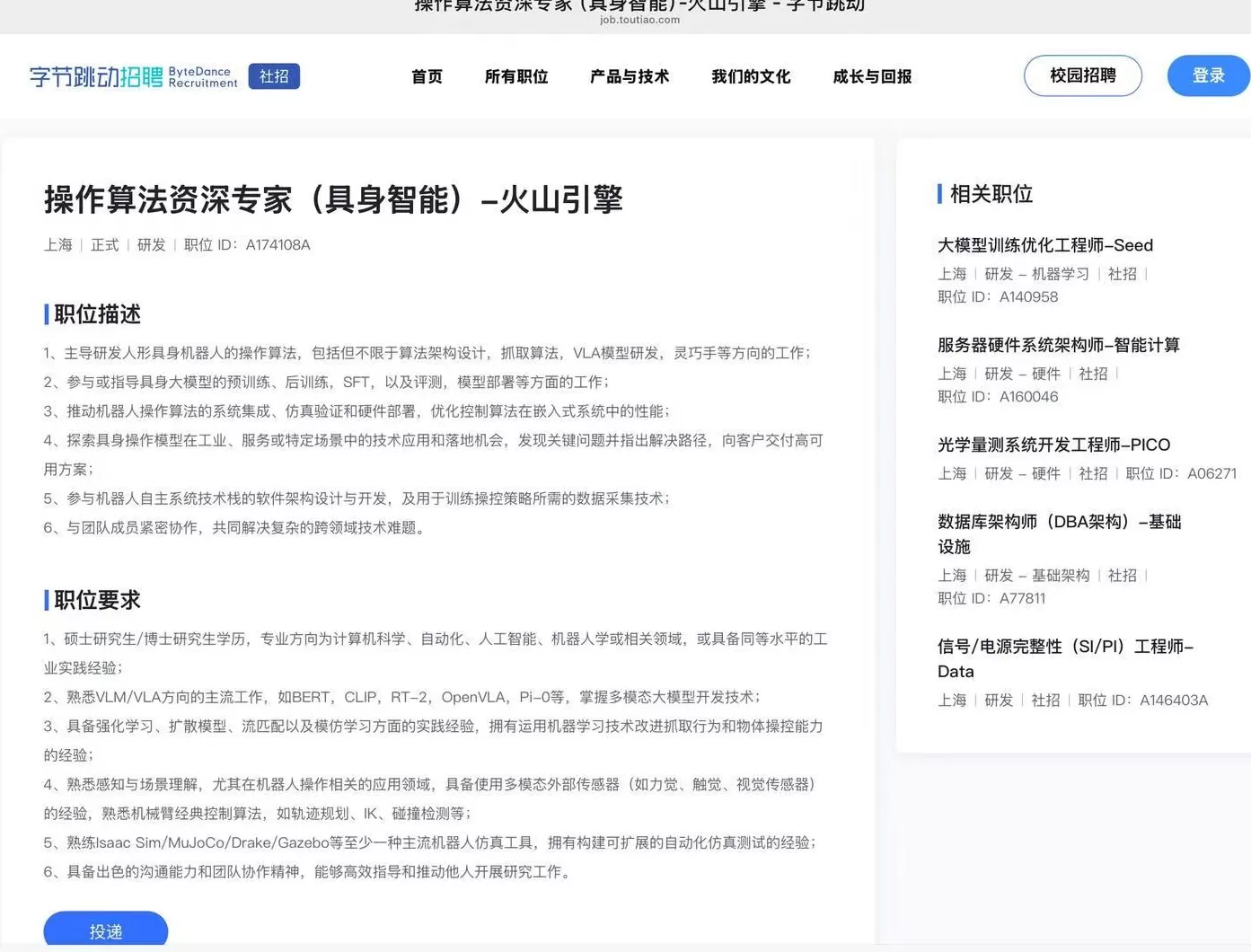The image size is (1251, 952).
Task: View the 光学量测系统开发工程师-PICO listing
Action: tap(1053, 445)
